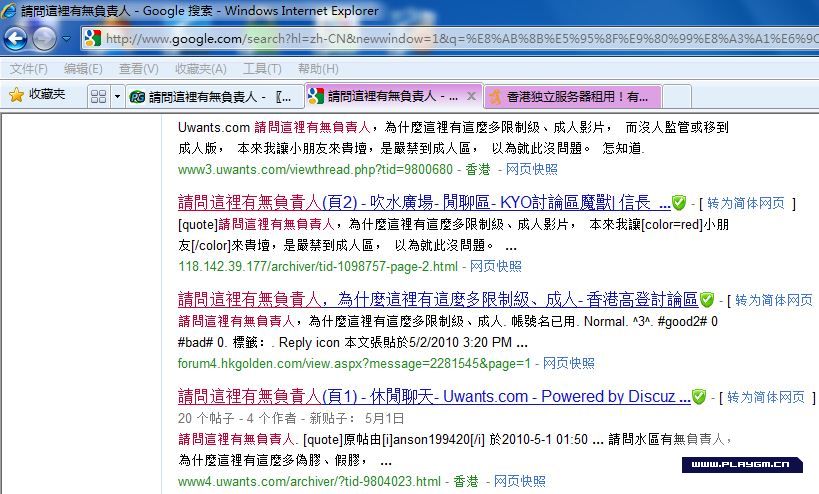Click the empty new tab button
Image resolution: width=819 pixels, height=494 pixels.
point(677,97)
